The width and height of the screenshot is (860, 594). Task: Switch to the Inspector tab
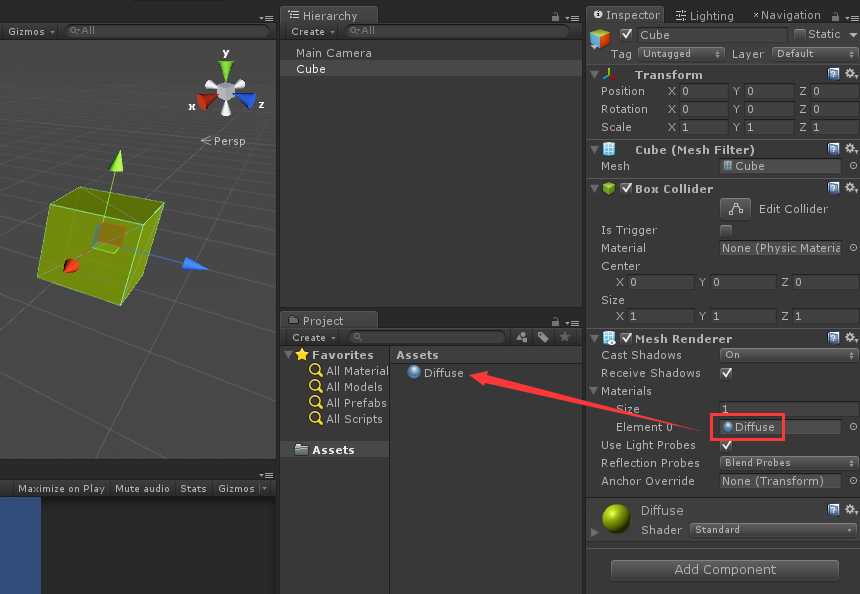coord(626,15)
